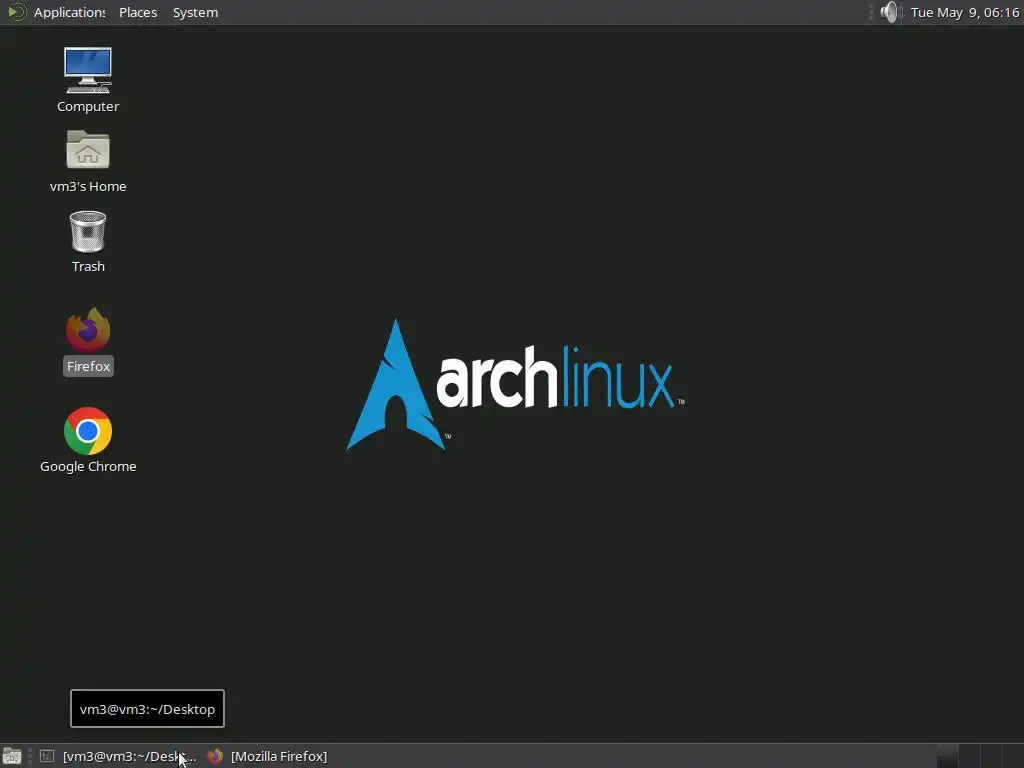1024x768 pixels.
Task: Open the System menu
Action: pos(195,12)
